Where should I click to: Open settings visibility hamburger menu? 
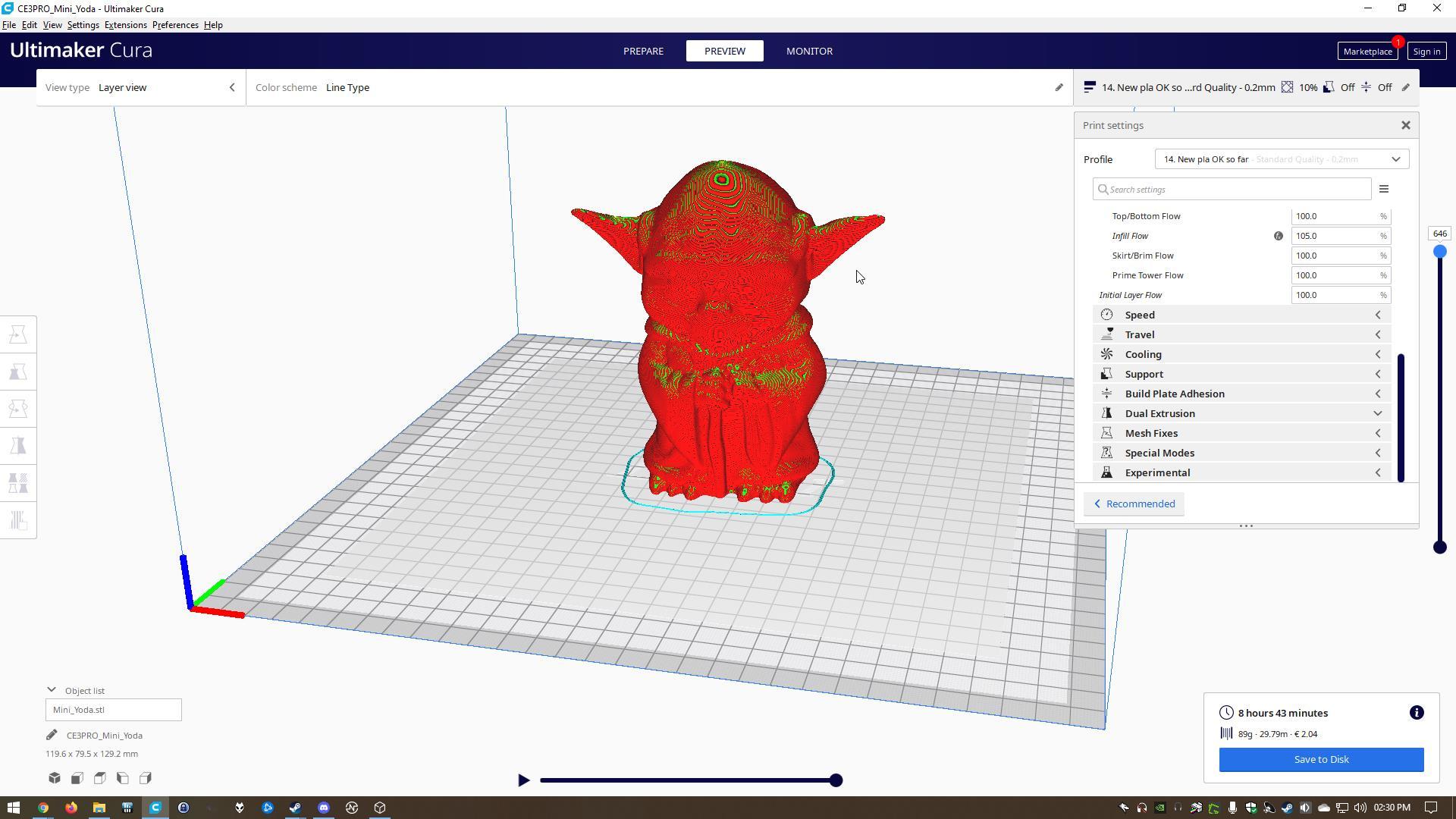pyautogui.click(x=1383, y=190)
